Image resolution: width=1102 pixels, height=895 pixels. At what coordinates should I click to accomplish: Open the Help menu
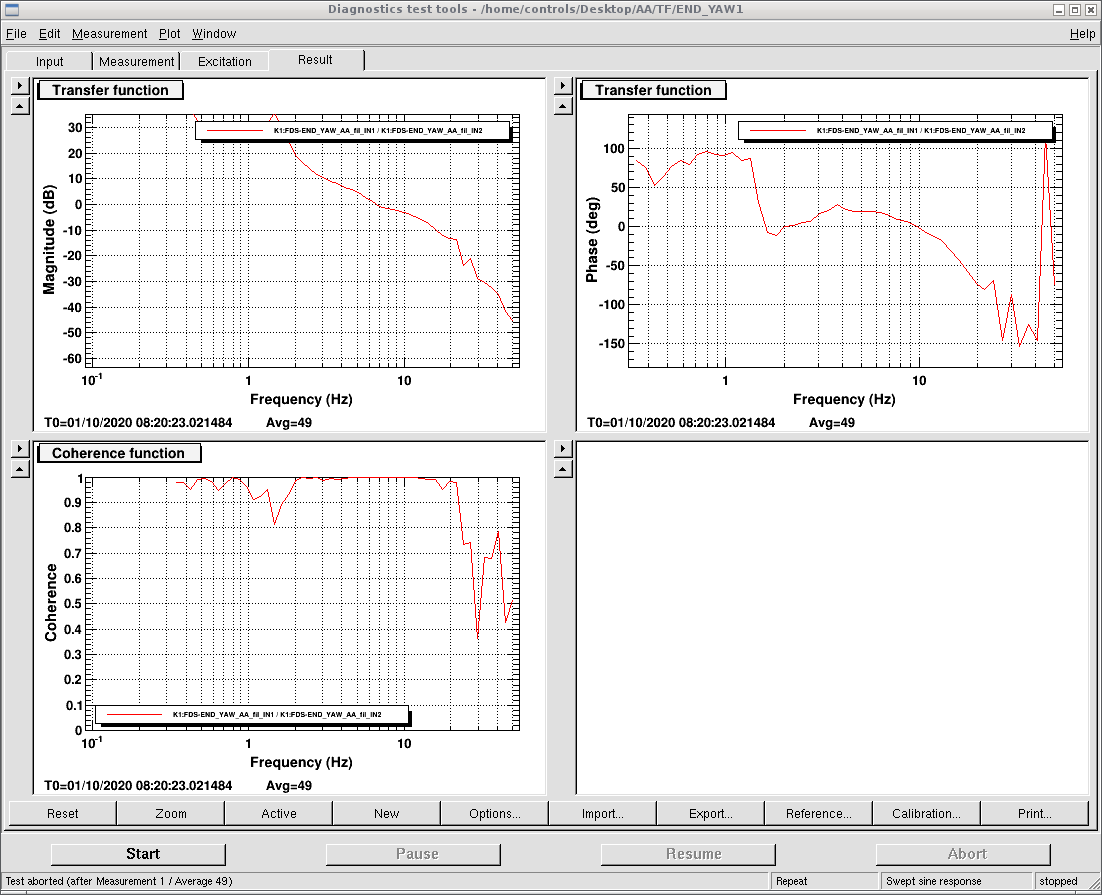(1082, 33)
